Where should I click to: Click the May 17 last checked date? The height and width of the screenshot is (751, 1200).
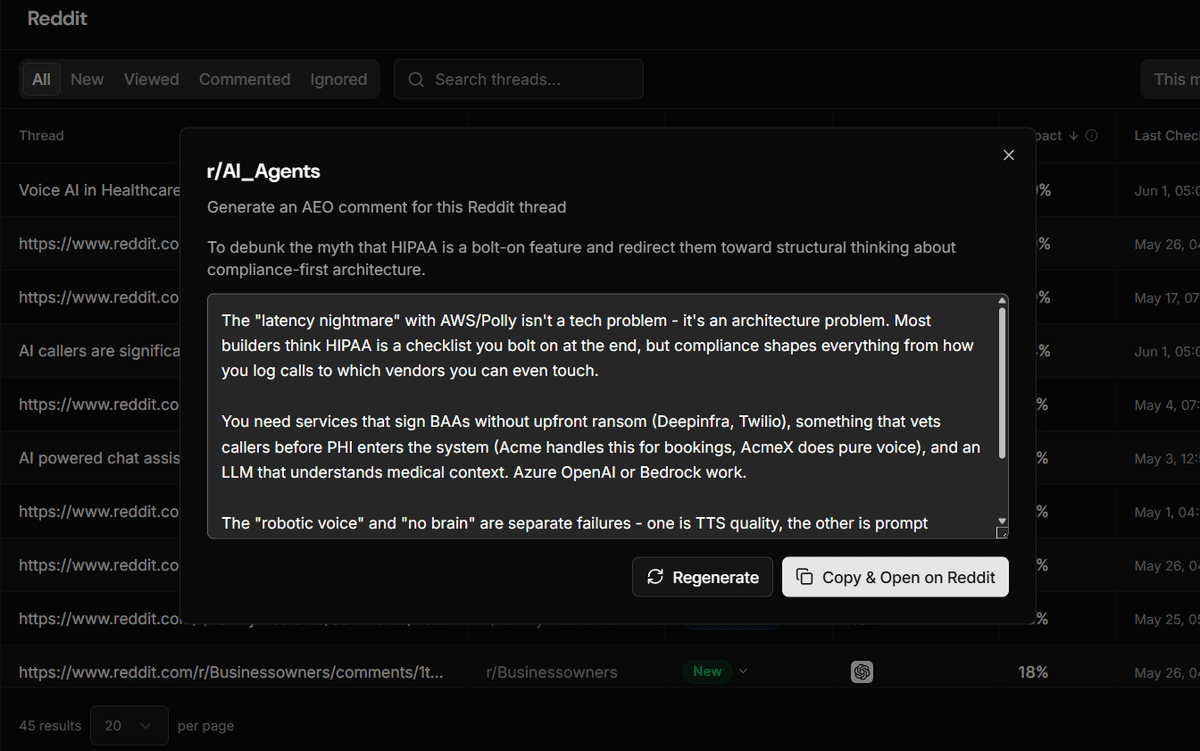[1167, 298]
